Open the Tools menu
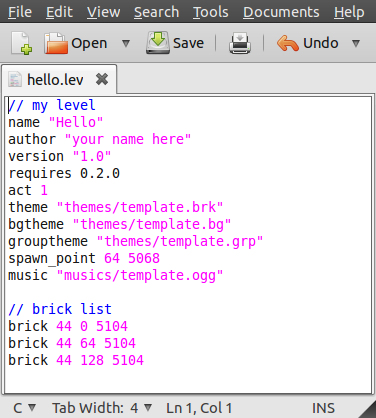 [211, 12]
